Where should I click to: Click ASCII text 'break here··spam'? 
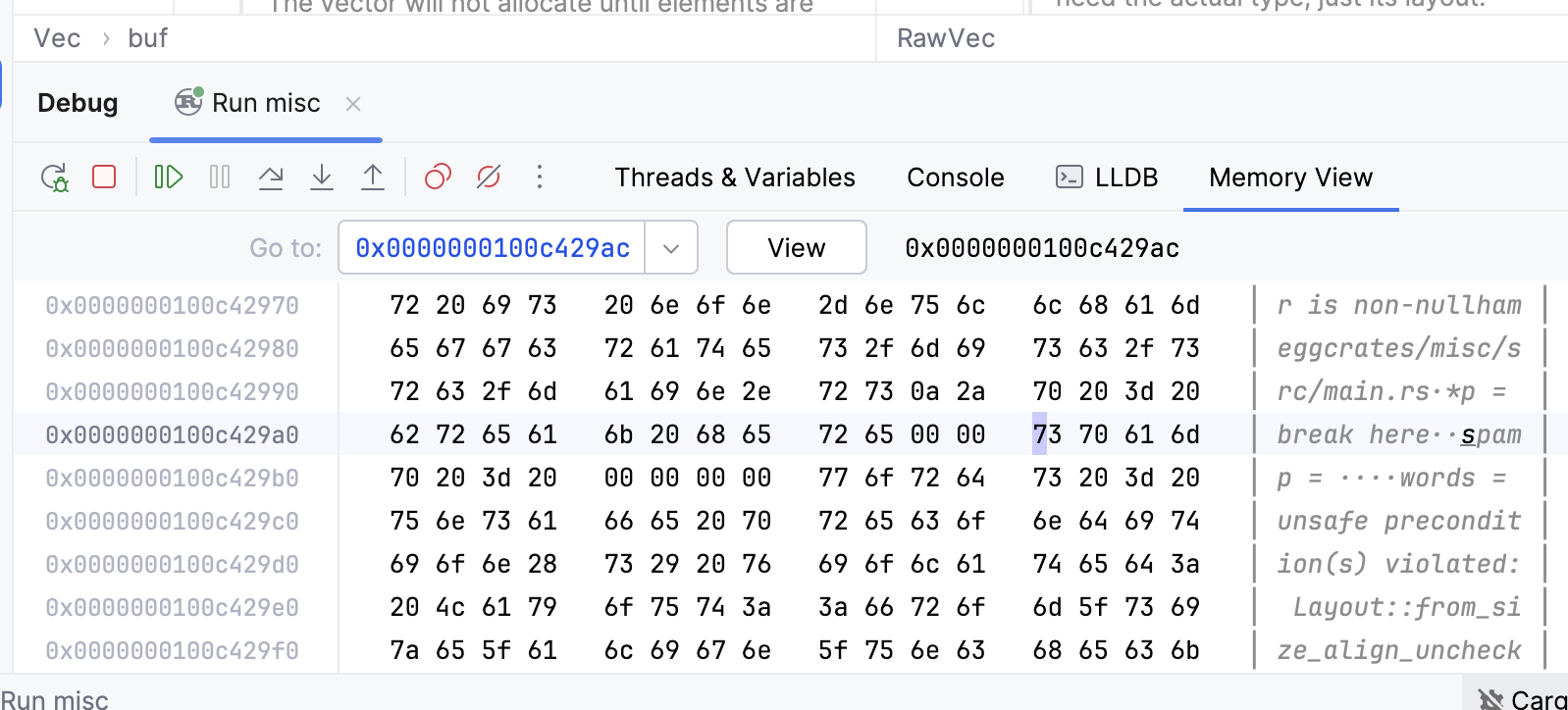(1399, 434)
